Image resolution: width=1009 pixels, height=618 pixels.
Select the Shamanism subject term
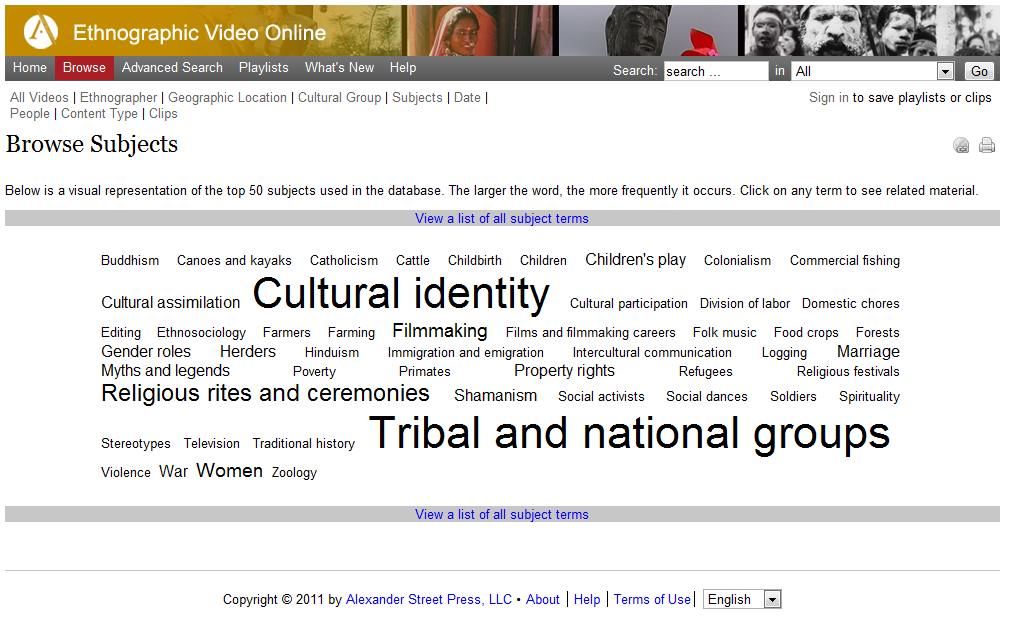click(495, 396)
